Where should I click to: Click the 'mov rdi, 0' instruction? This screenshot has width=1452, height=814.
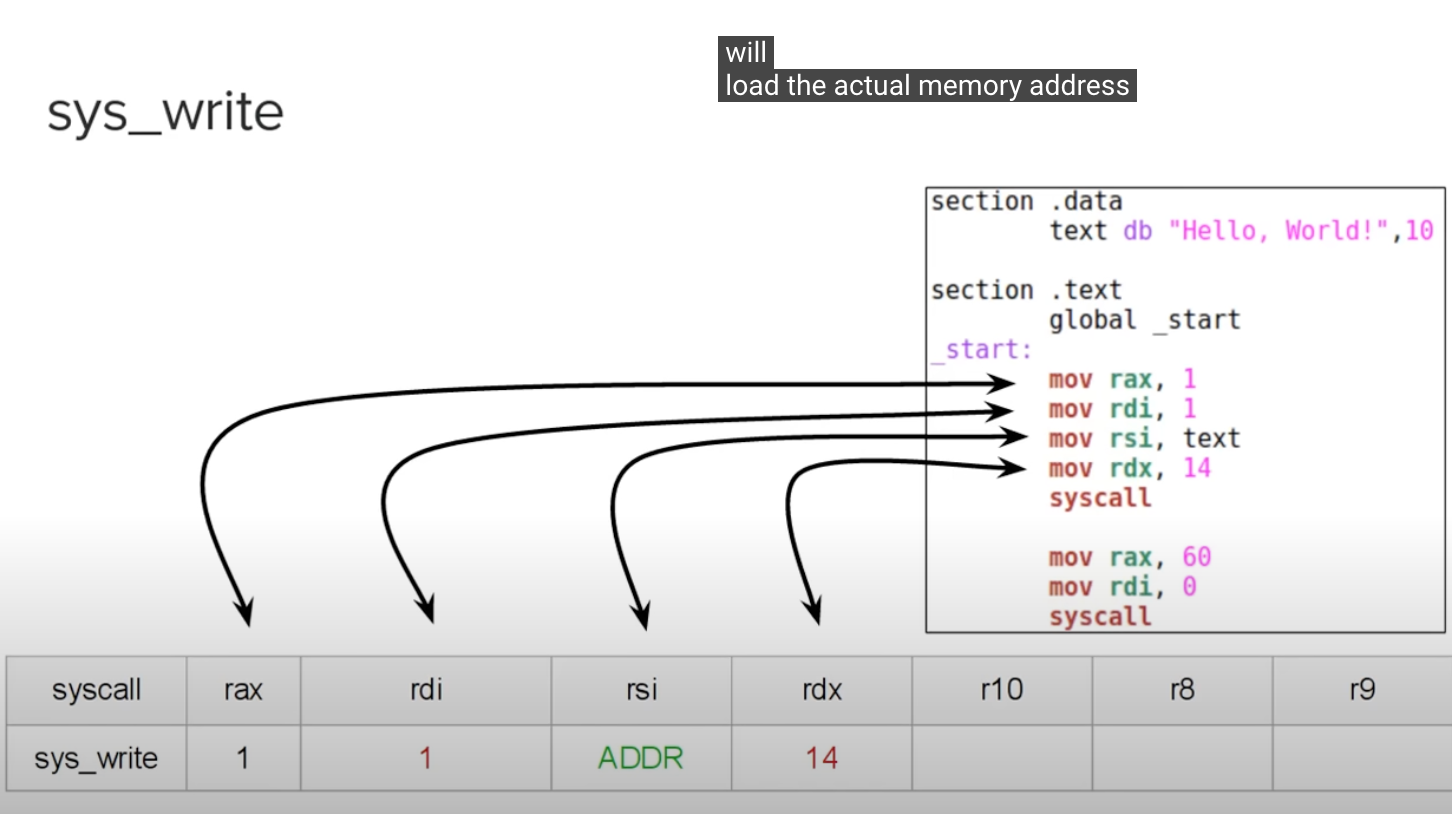(1123, 586)
